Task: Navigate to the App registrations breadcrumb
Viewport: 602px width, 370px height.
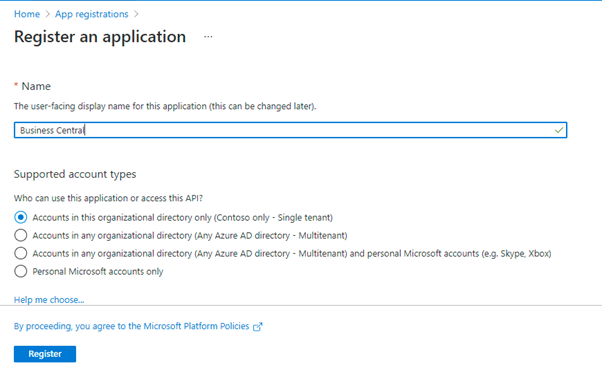Action: point(91,14)
